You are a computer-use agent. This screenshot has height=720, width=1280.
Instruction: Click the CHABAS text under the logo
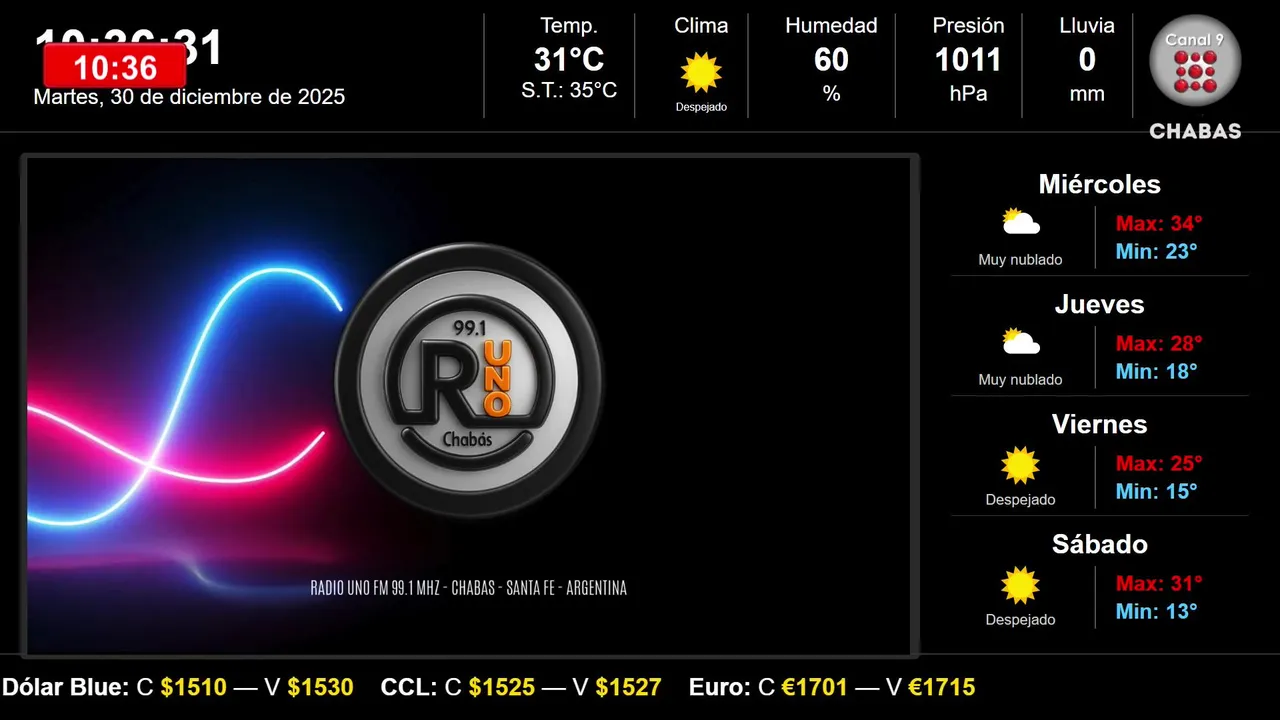(1195, 131)
